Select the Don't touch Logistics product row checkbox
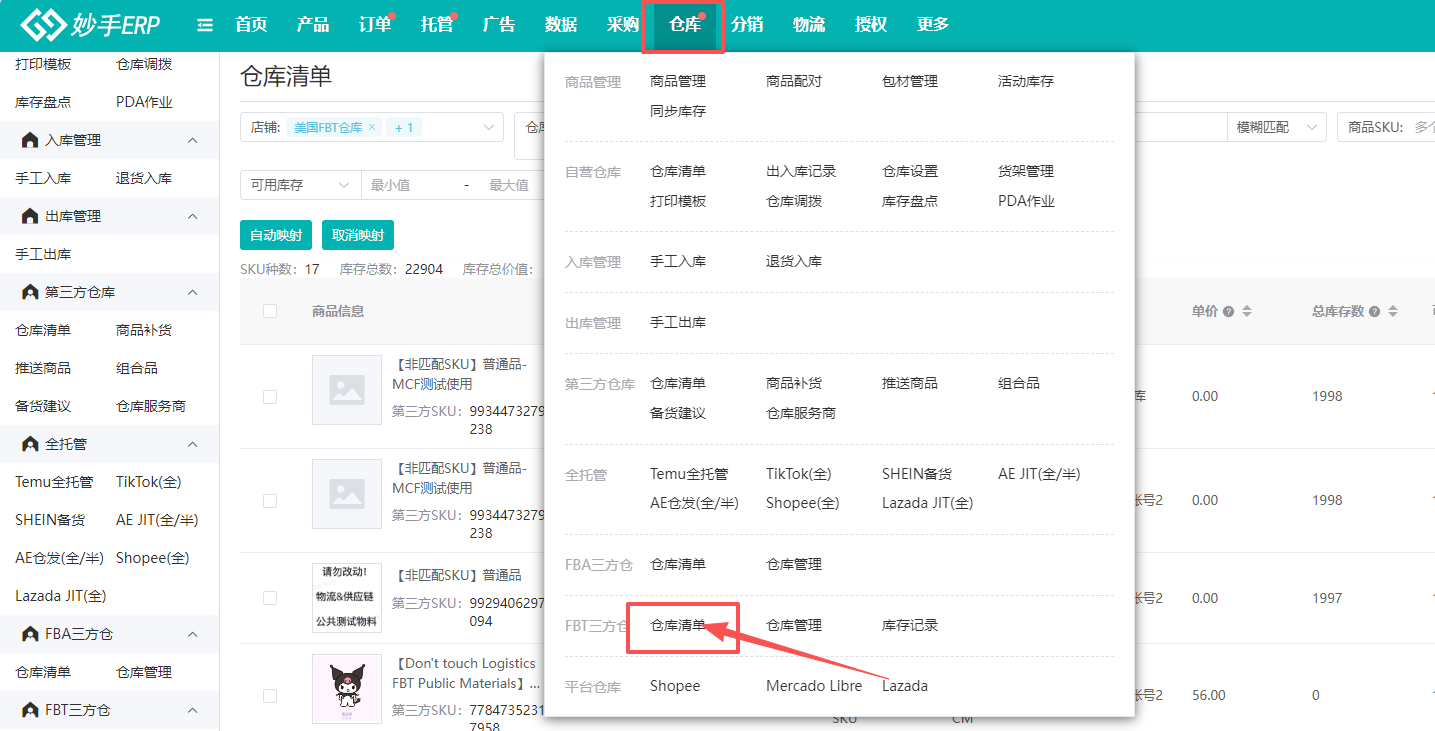The width and height of the screenshot is (1435, 731). pos(270,695)
